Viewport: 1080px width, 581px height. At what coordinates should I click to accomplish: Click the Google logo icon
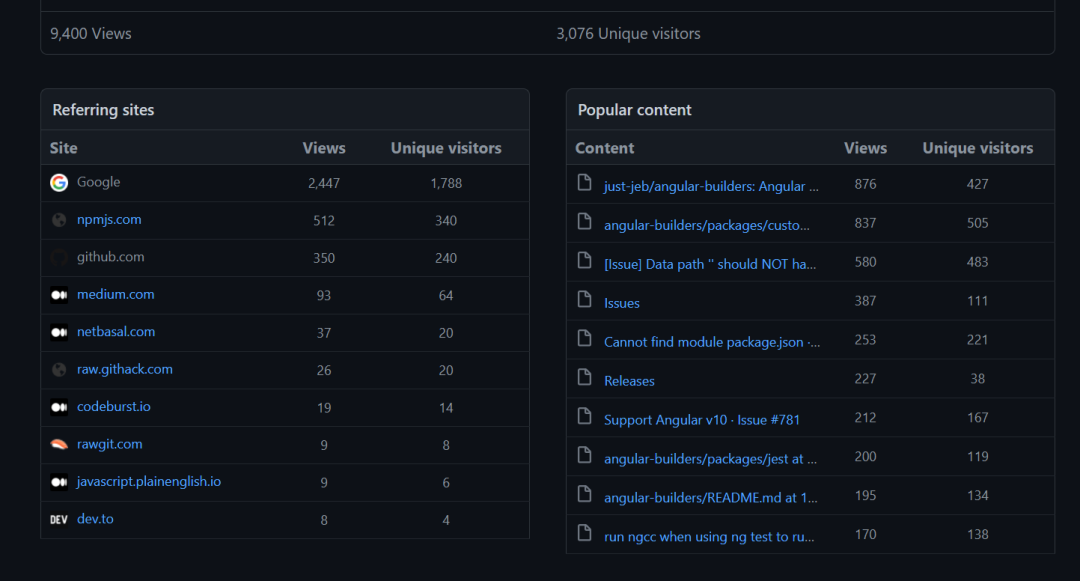pos(59,182)
